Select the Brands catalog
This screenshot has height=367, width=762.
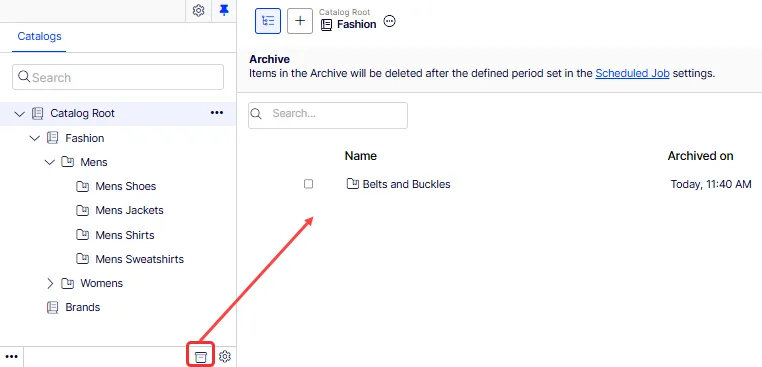click(83, 307)
